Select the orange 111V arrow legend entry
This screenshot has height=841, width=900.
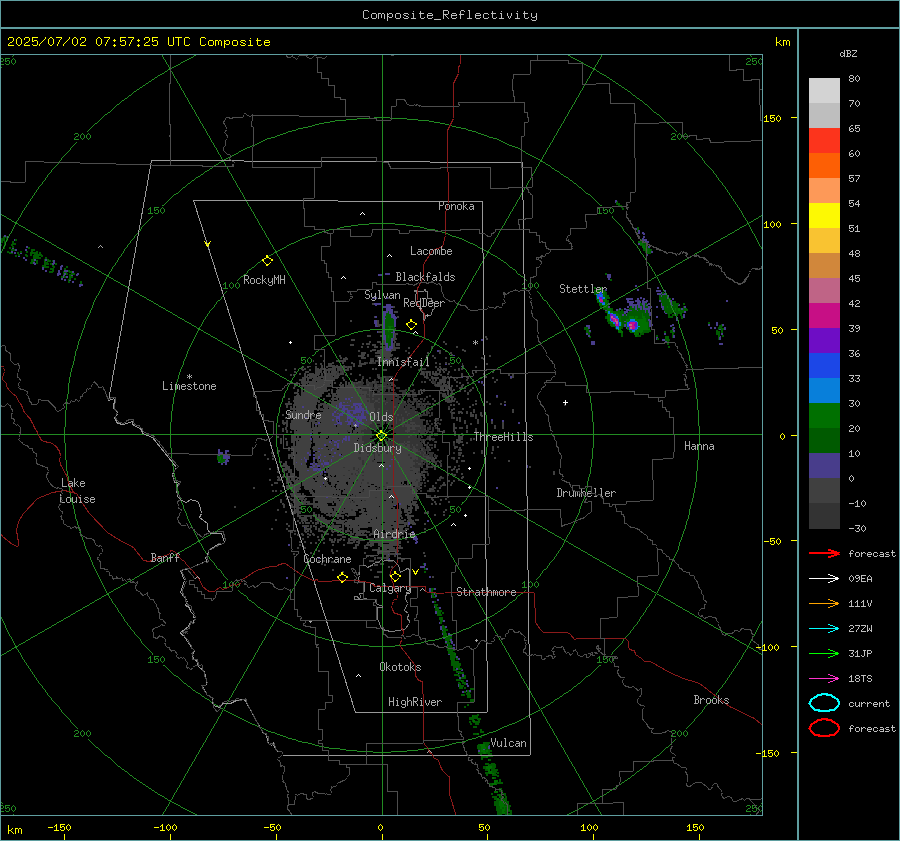pos(824,603)
